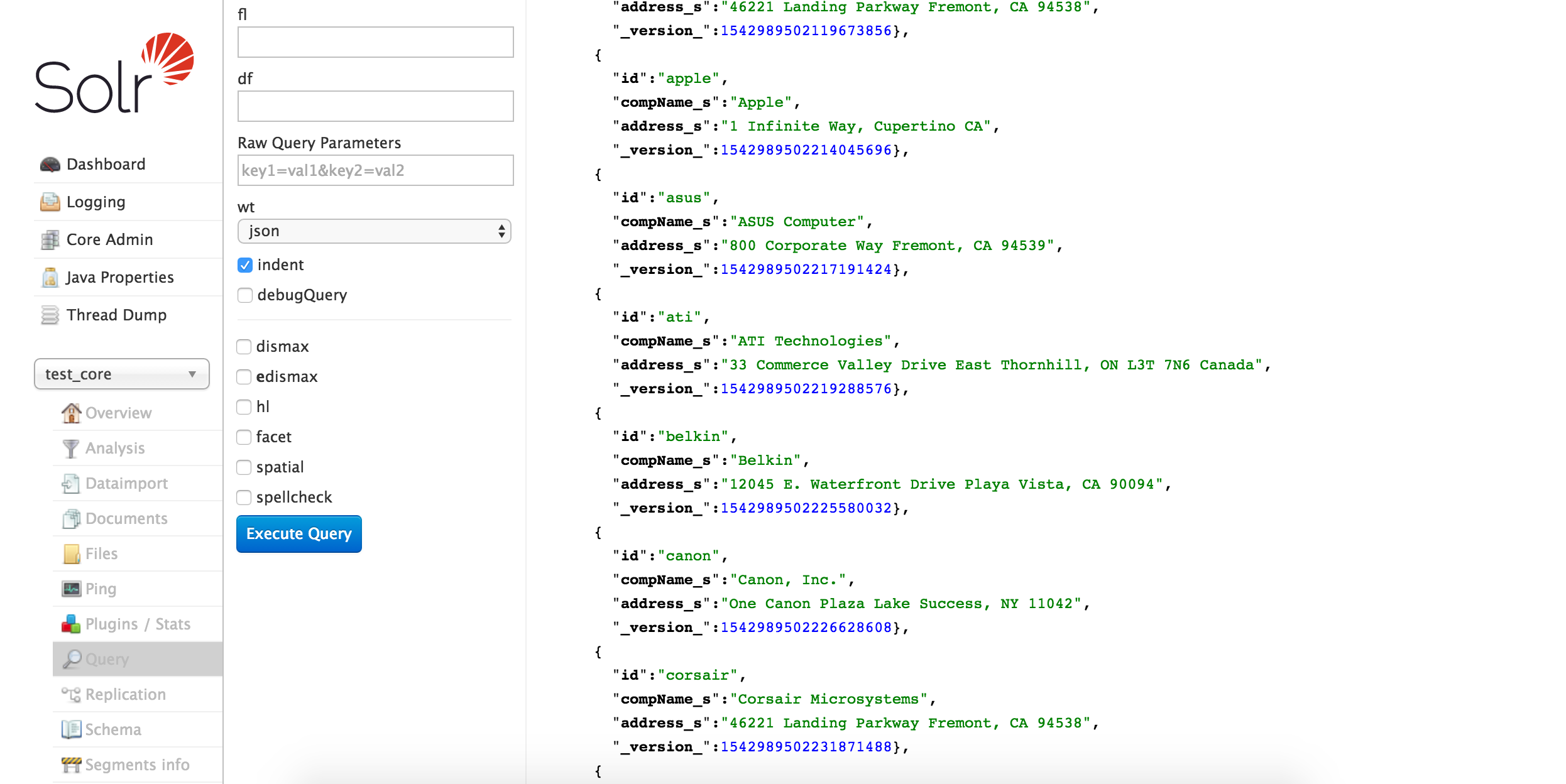Click the "Corsair Microsystems" compName value
The image size is (1566, 784).
tap(828, 699)
